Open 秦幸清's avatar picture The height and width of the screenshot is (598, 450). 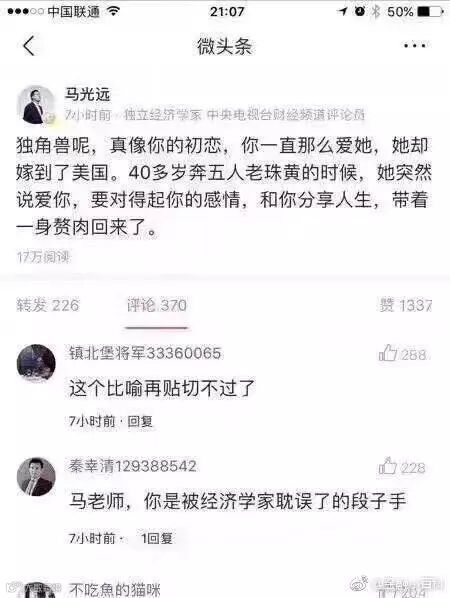(36, 477)
